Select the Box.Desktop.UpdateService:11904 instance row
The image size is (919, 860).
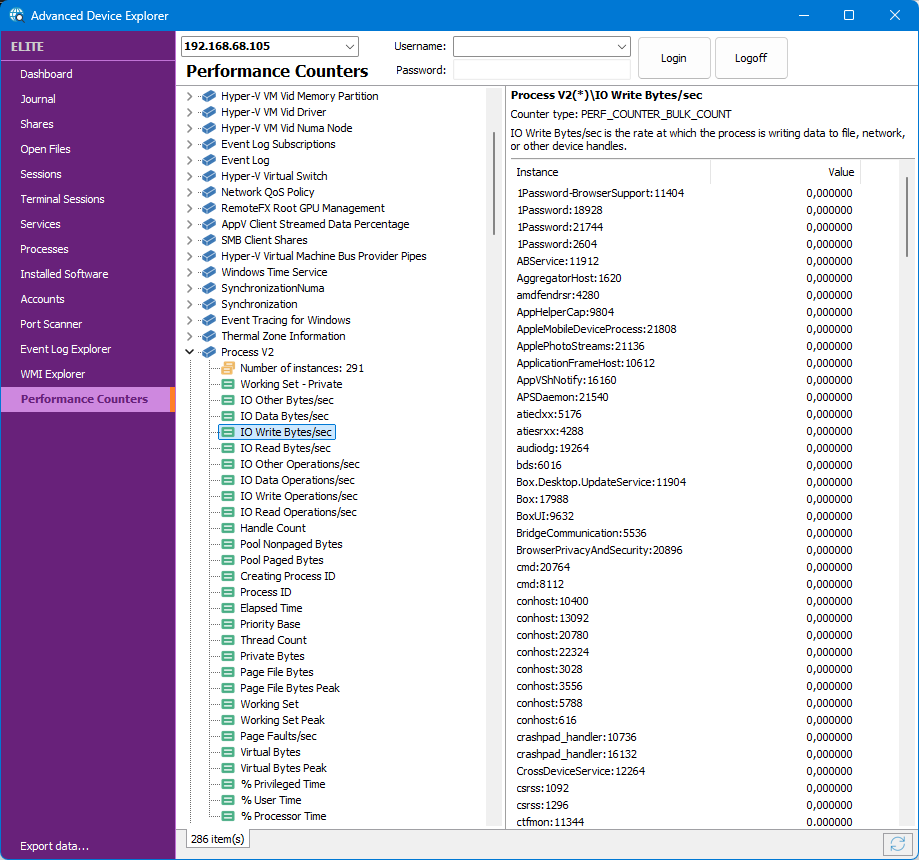(685, 482)
